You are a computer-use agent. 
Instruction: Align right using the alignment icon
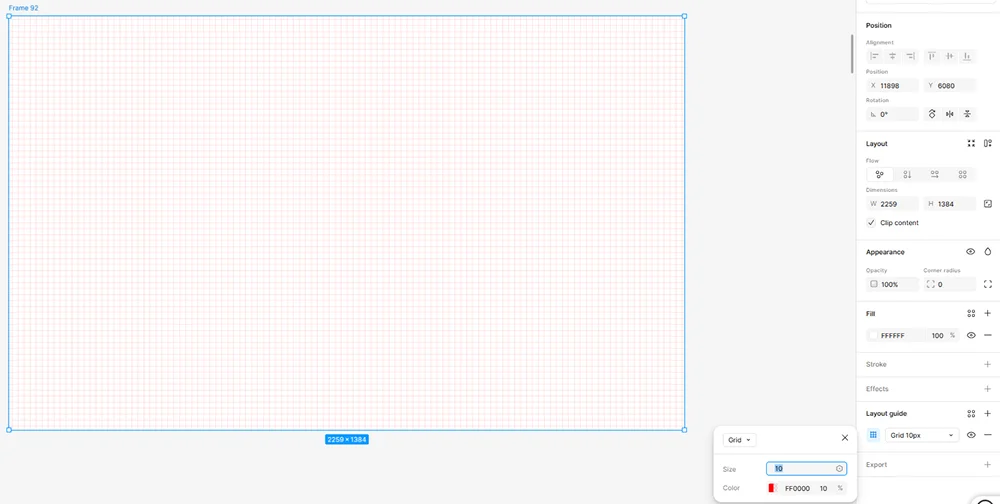(x=910, y=56)
